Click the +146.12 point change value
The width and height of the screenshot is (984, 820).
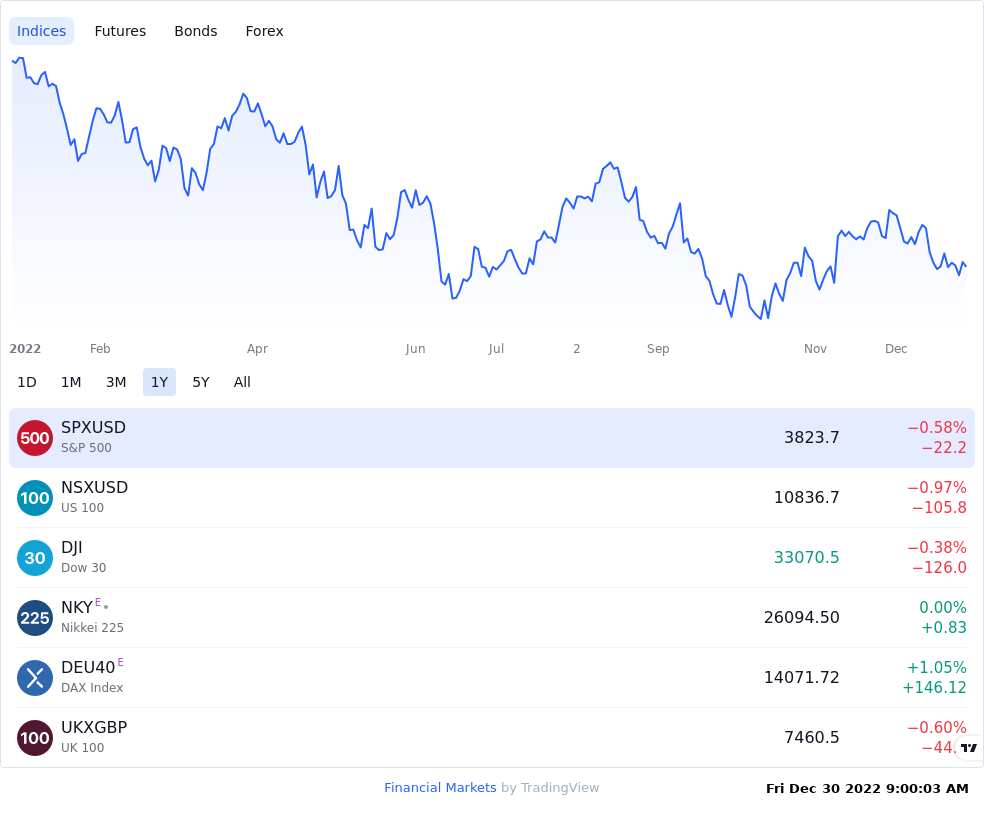coord(934,688)
